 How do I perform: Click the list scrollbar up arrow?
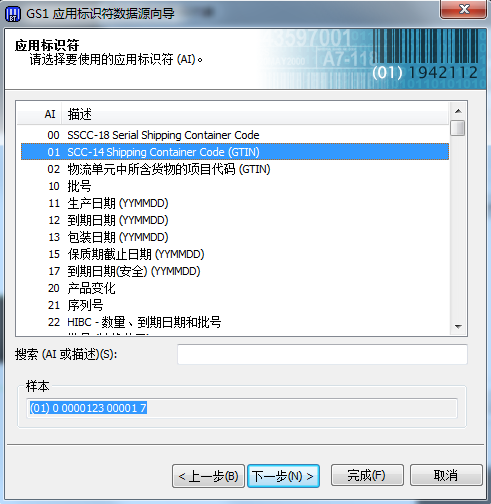pyautogui.click(x=458, y=111)
